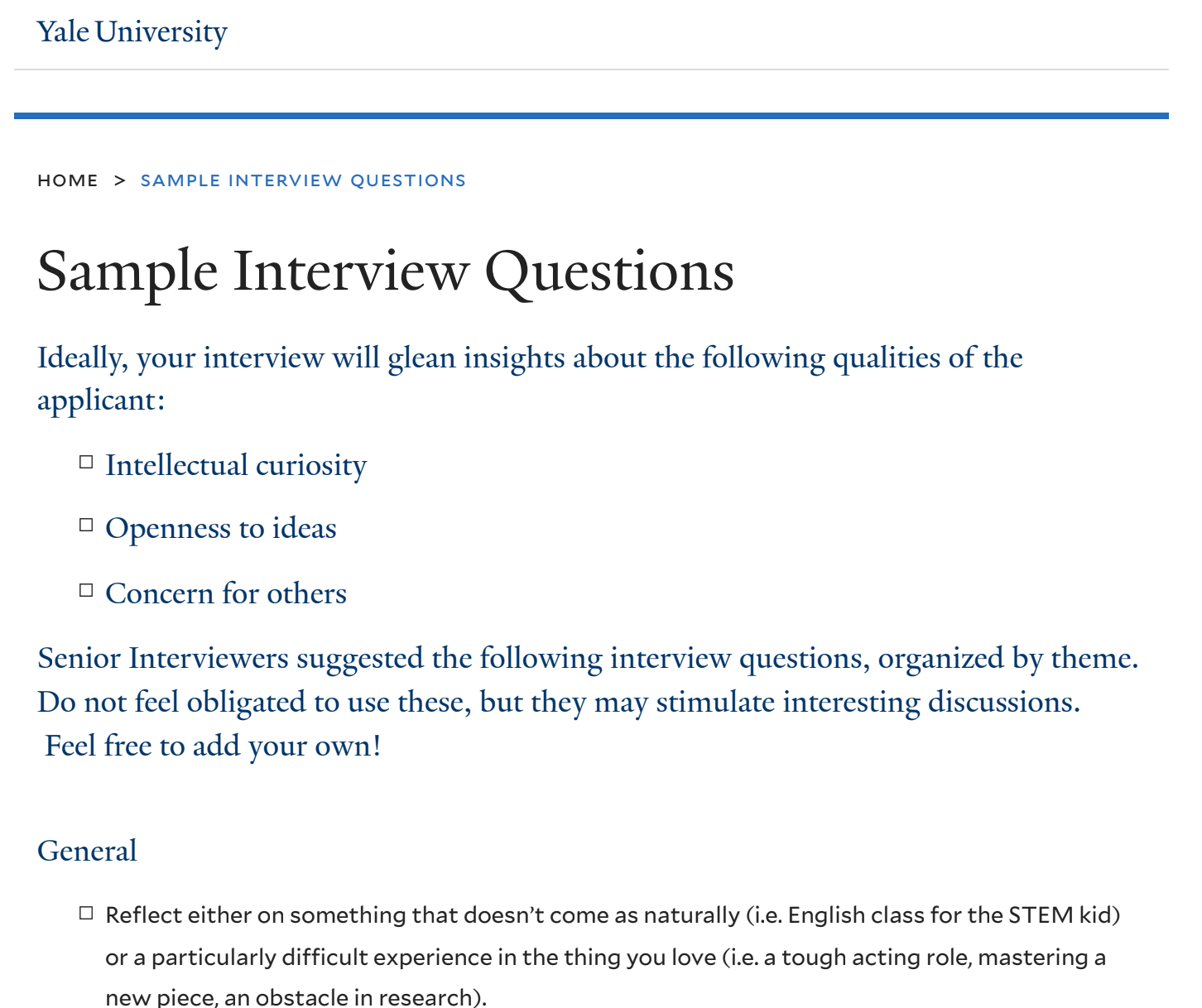Click the square bullet before 'Reflect either on something'
The height and width of the screenshot is (1008, 1202).
pos(86,913)
